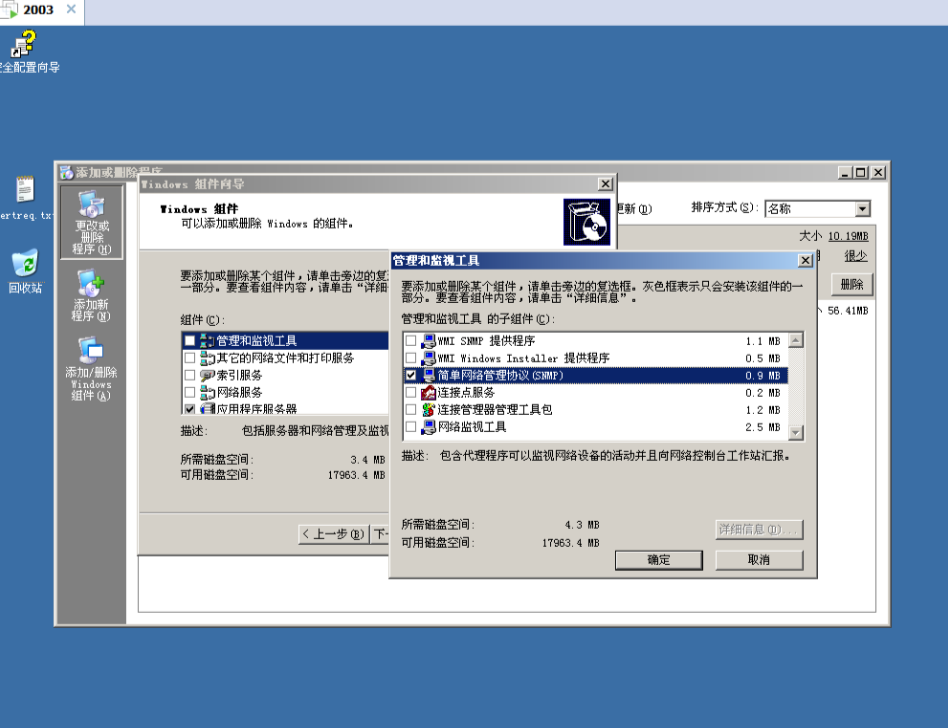Click the 索引服务 component icon
The width and height of the screenshot is (948, 728).
point(207,375)
